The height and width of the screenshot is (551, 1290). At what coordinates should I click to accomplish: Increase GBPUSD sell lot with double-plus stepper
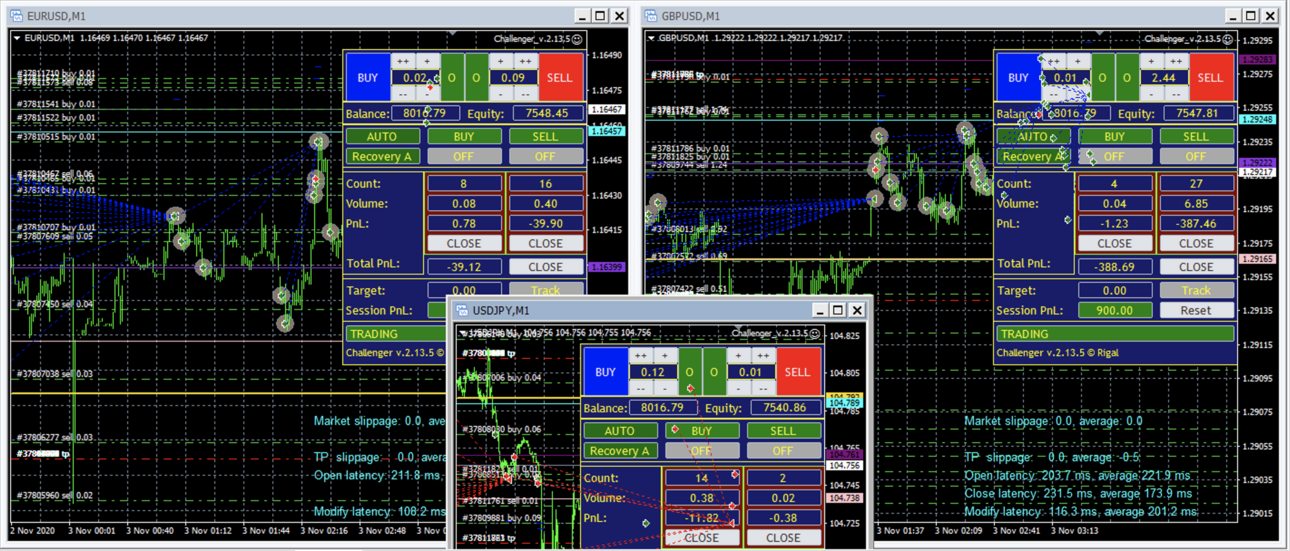(x=1175, y=61)
